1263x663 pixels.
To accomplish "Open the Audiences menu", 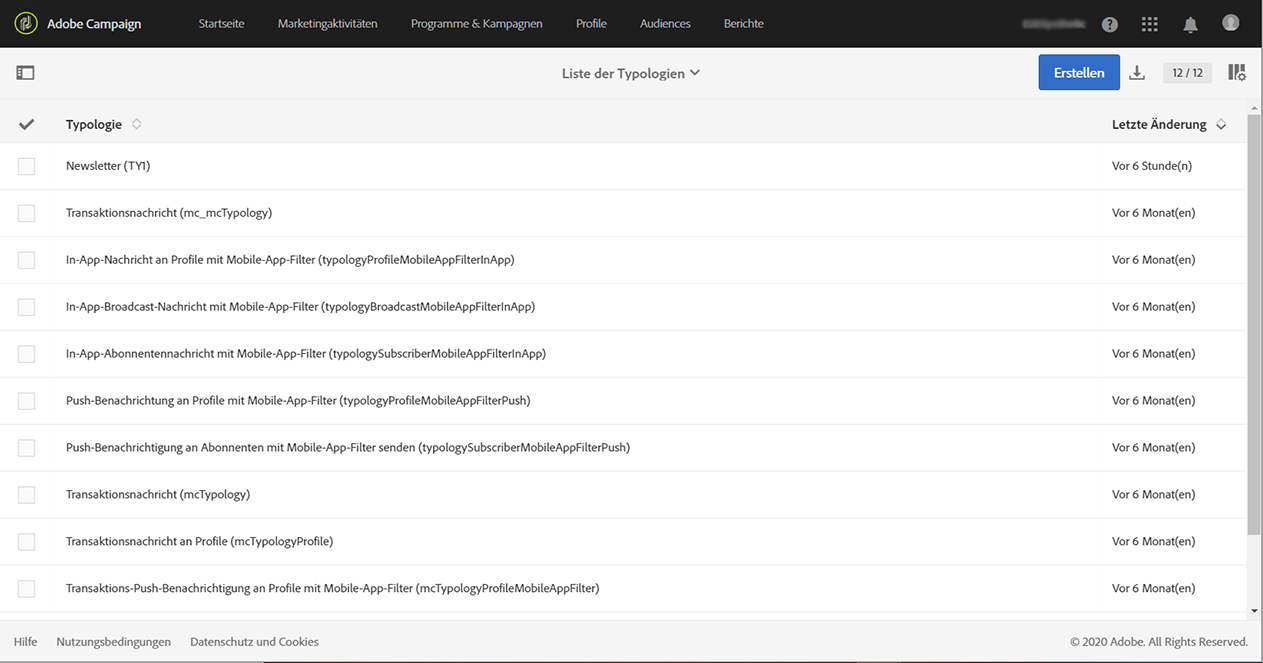I will (665, 23).
